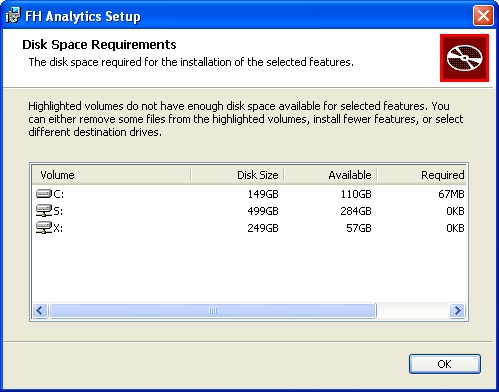Click the red disk icon in header
The width and height of the screenshot is (499, 392).
click(464, 58)
